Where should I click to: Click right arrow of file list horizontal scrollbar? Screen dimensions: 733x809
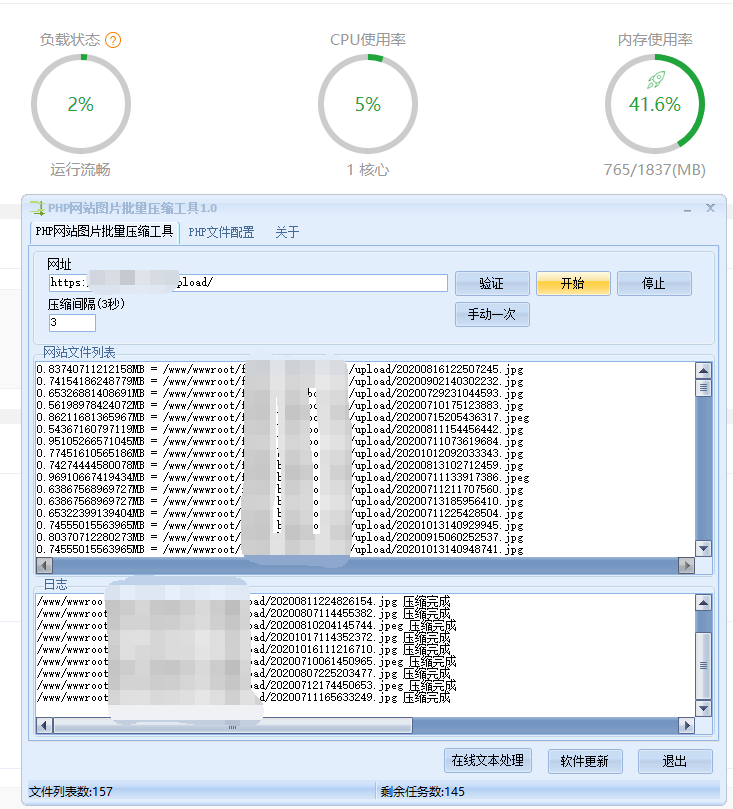[686, 565]
